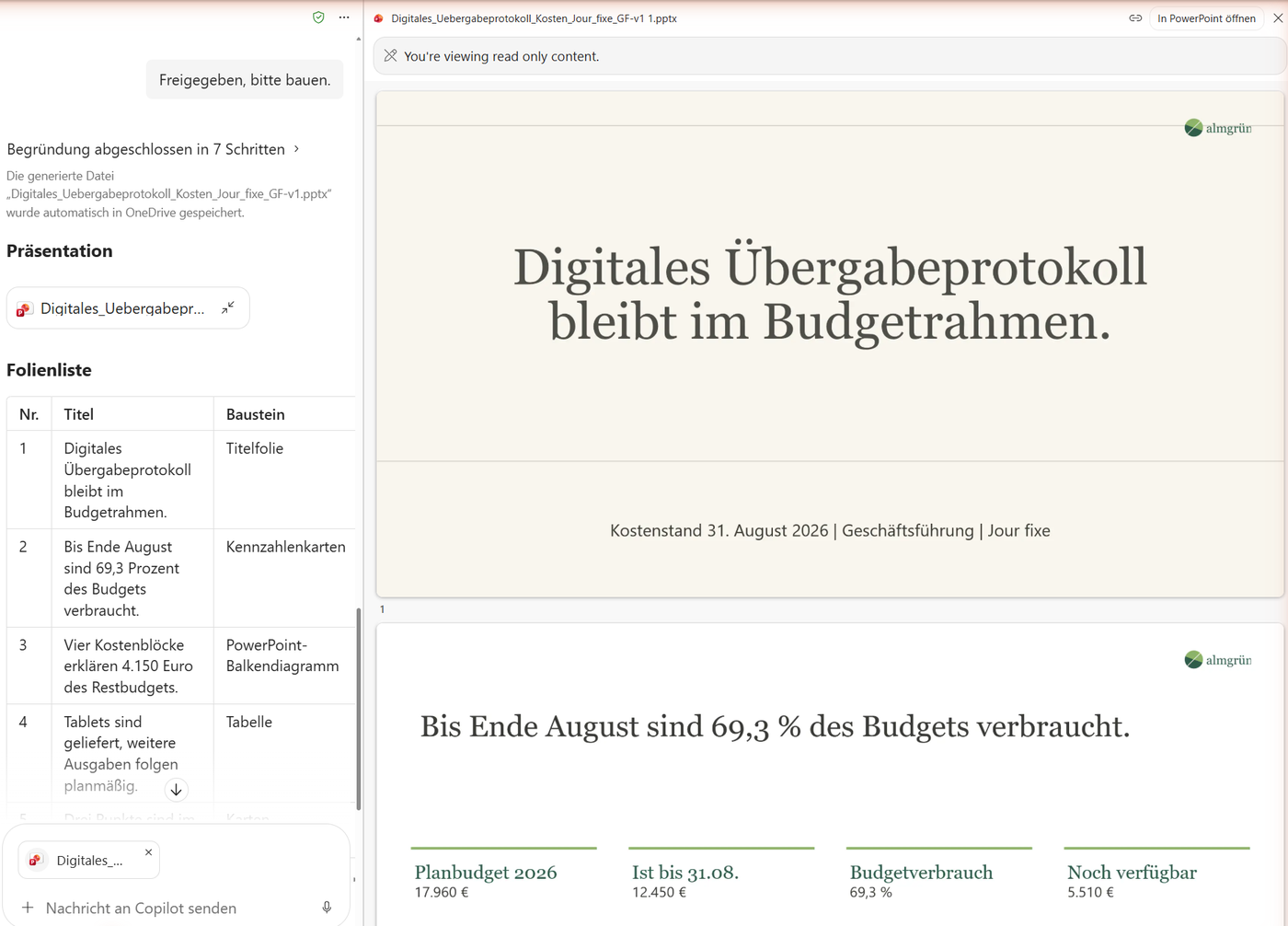Click the green shield protection icon

pos(318,17)
